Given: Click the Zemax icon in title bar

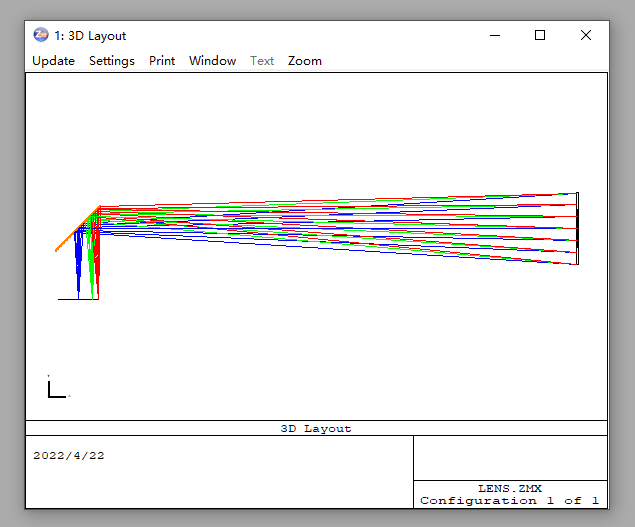Looking at the screenshot, I should [40, 35].
